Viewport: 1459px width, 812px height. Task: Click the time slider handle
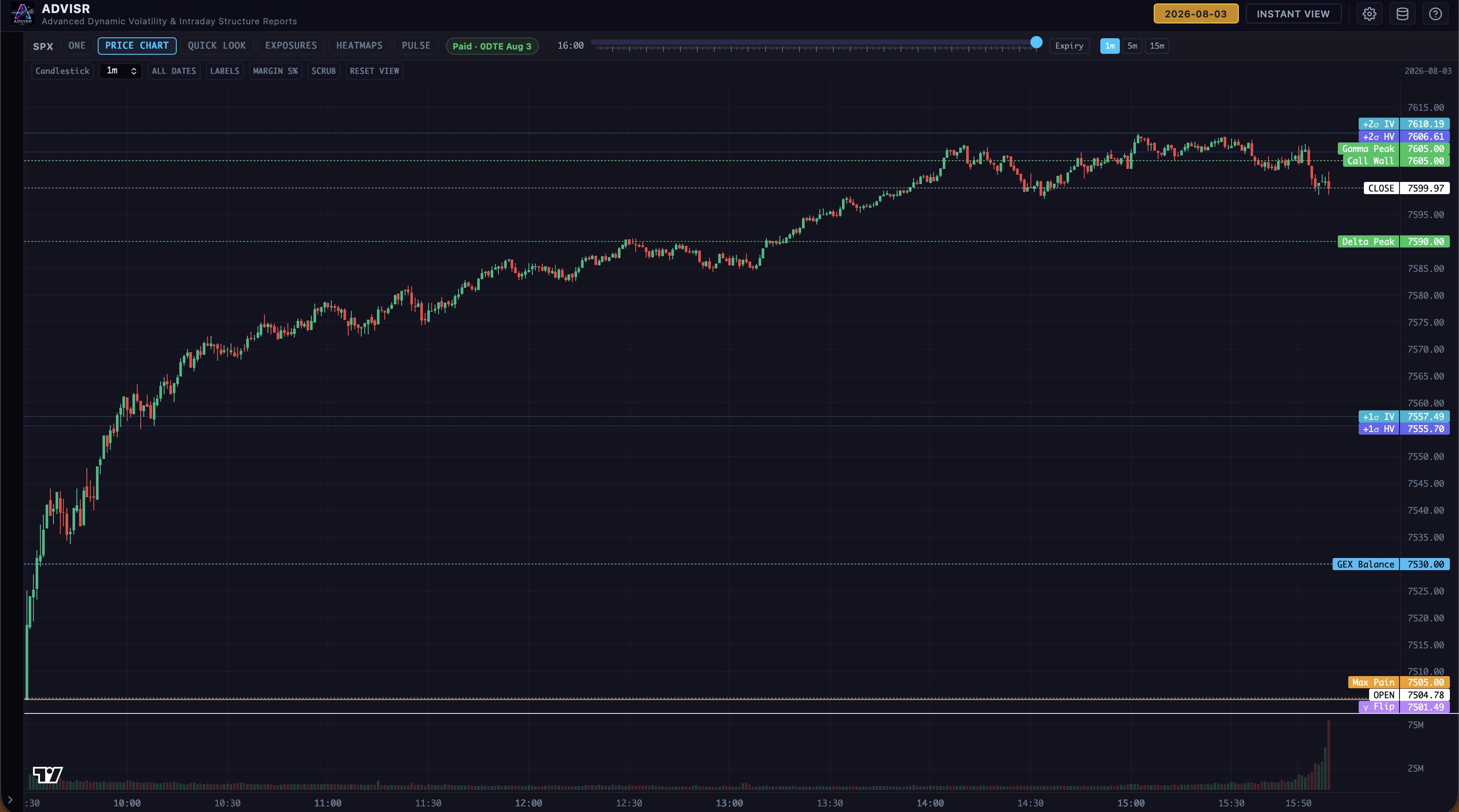[1036, 42]
